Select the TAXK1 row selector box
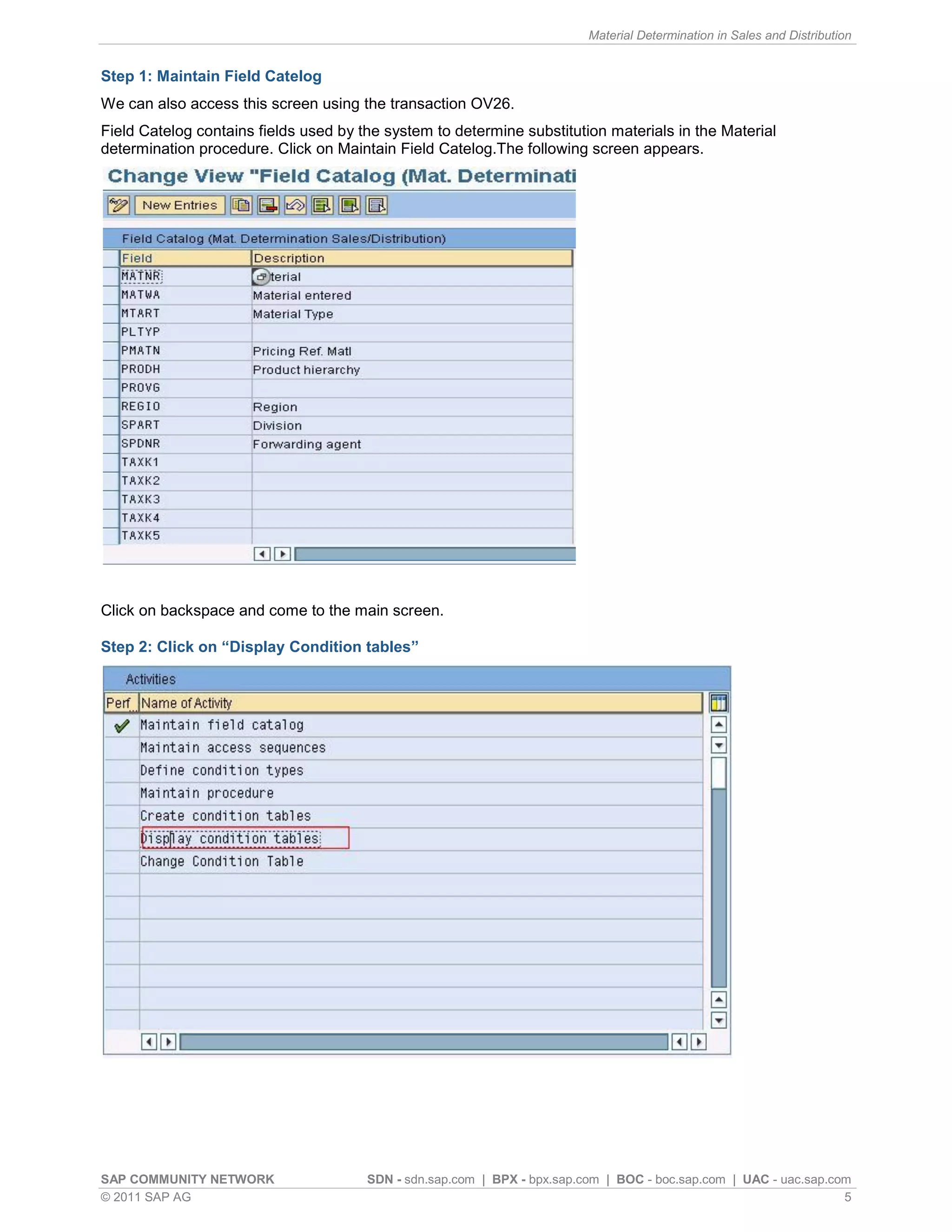Image resolution: width=952 pixels, height=1232 pixels. point(111,463)
